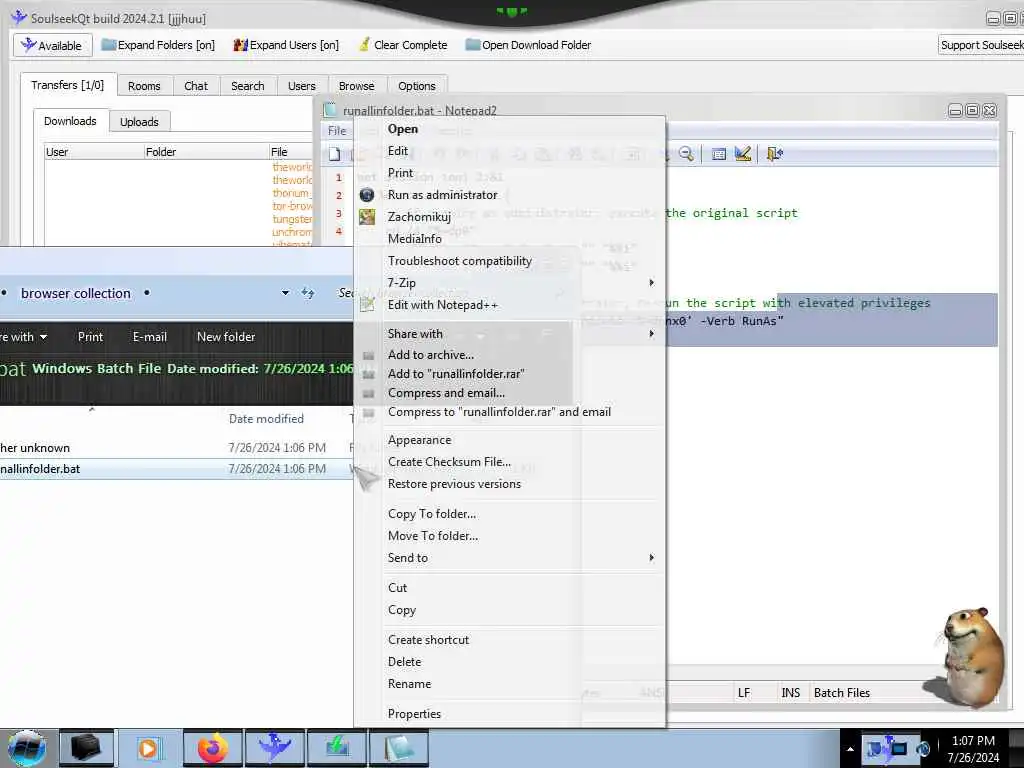This screenshot has height=768, width=1024.
Task: Click the refresh arrows icon in Explorer
Action: point(308,293)
